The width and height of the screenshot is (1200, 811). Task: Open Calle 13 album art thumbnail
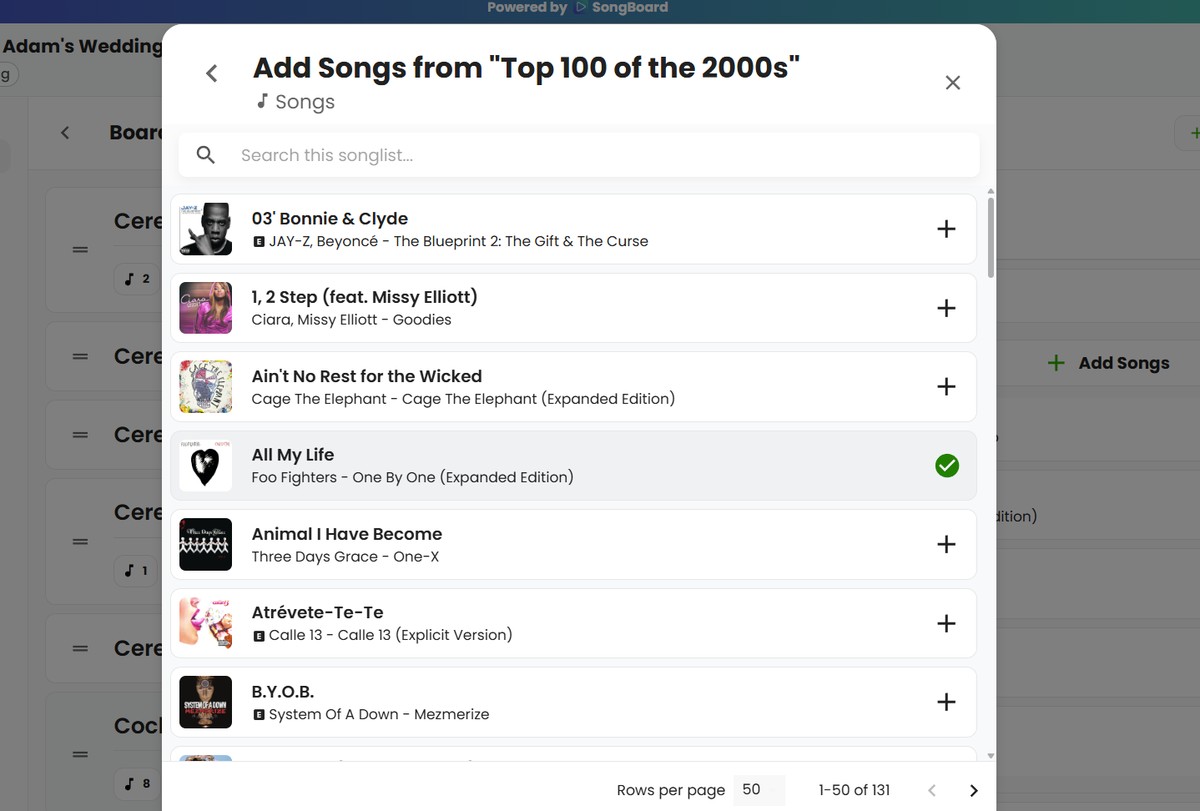click(206, 623)
